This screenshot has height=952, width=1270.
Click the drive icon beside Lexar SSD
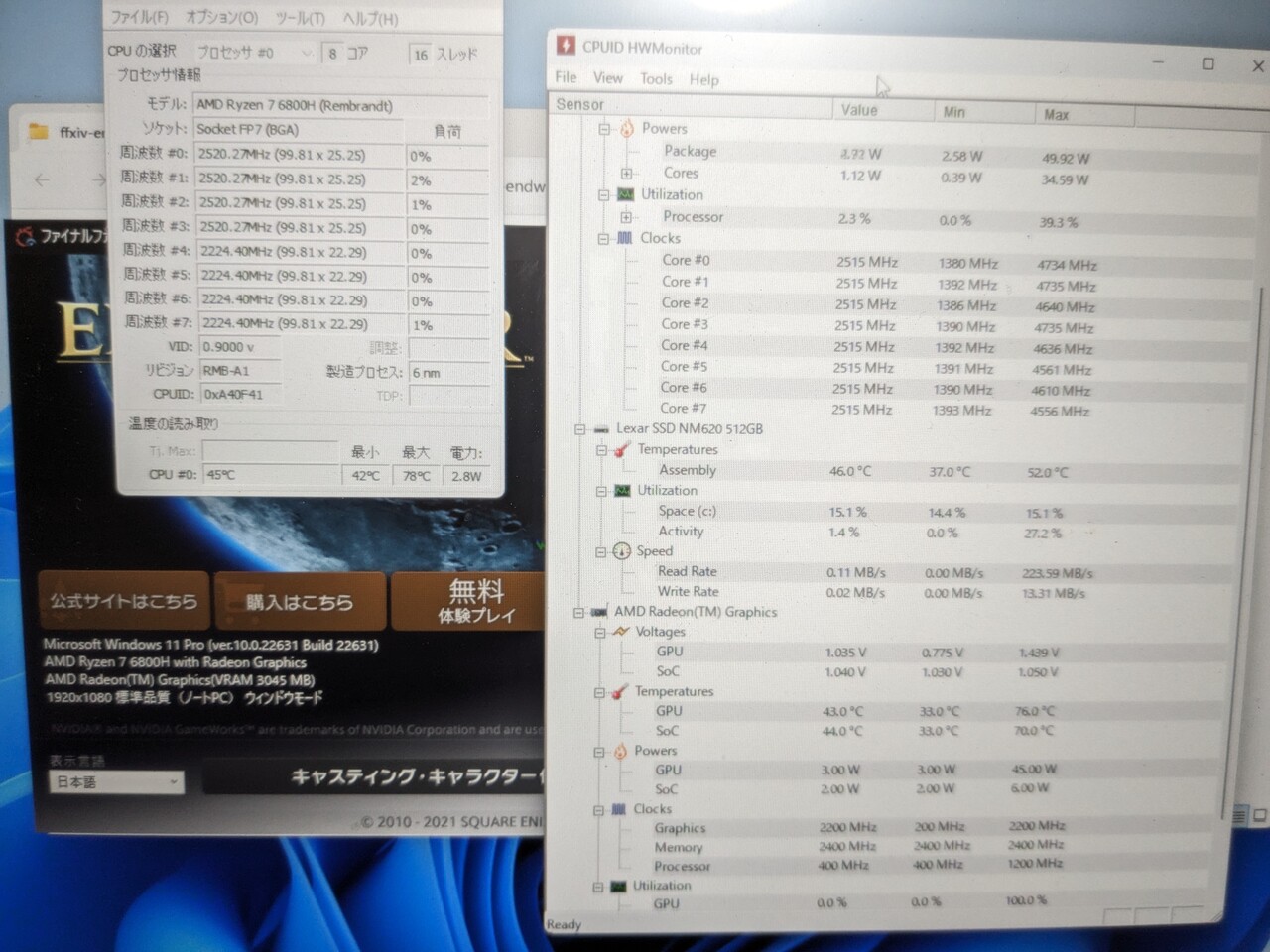tap(600, 429)
